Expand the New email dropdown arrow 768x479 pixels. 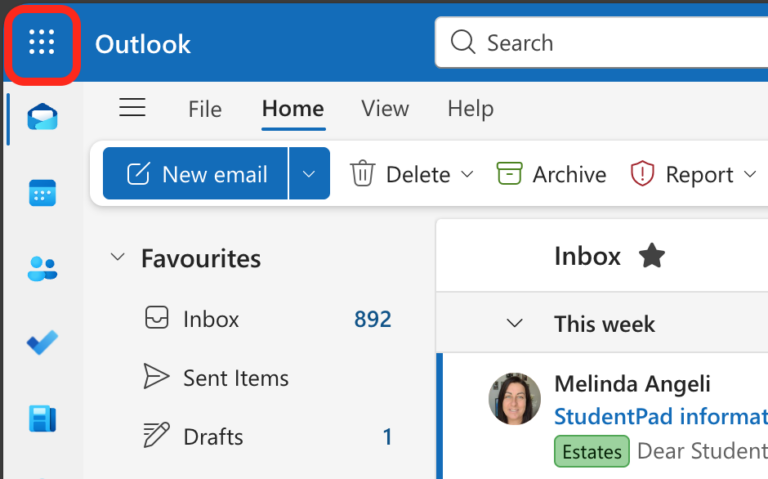[x=309, y=175]
